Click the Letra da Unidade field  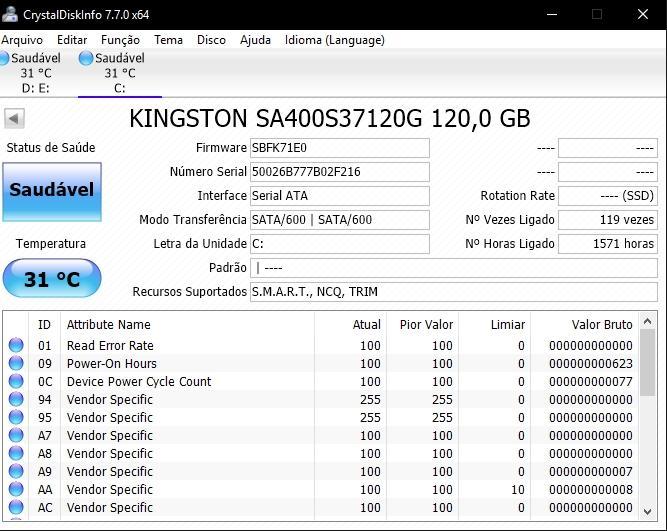pos(339,244)
